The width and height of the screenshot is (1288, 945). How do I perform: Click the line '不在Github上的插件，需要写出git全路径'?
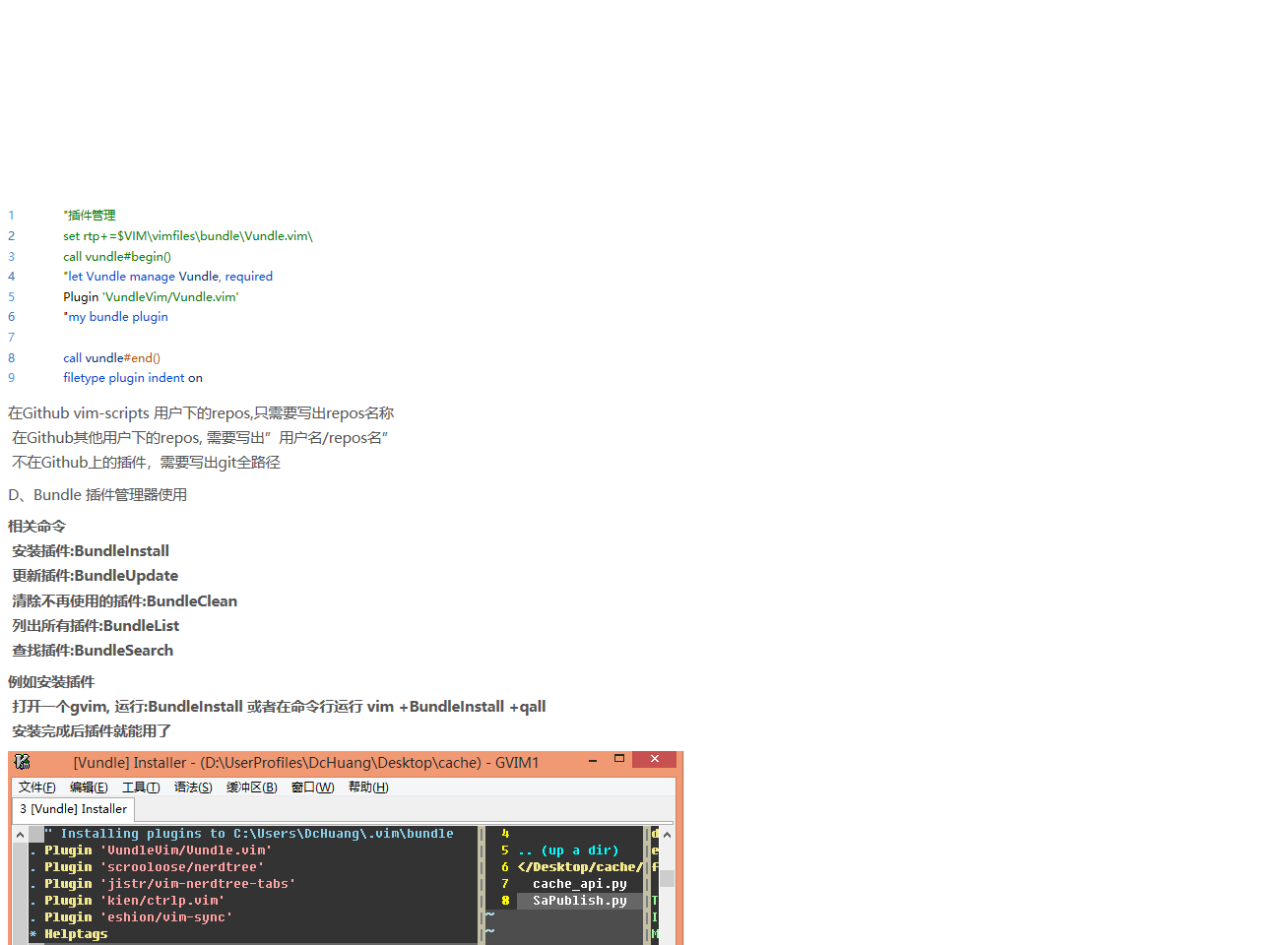(146, 463)
